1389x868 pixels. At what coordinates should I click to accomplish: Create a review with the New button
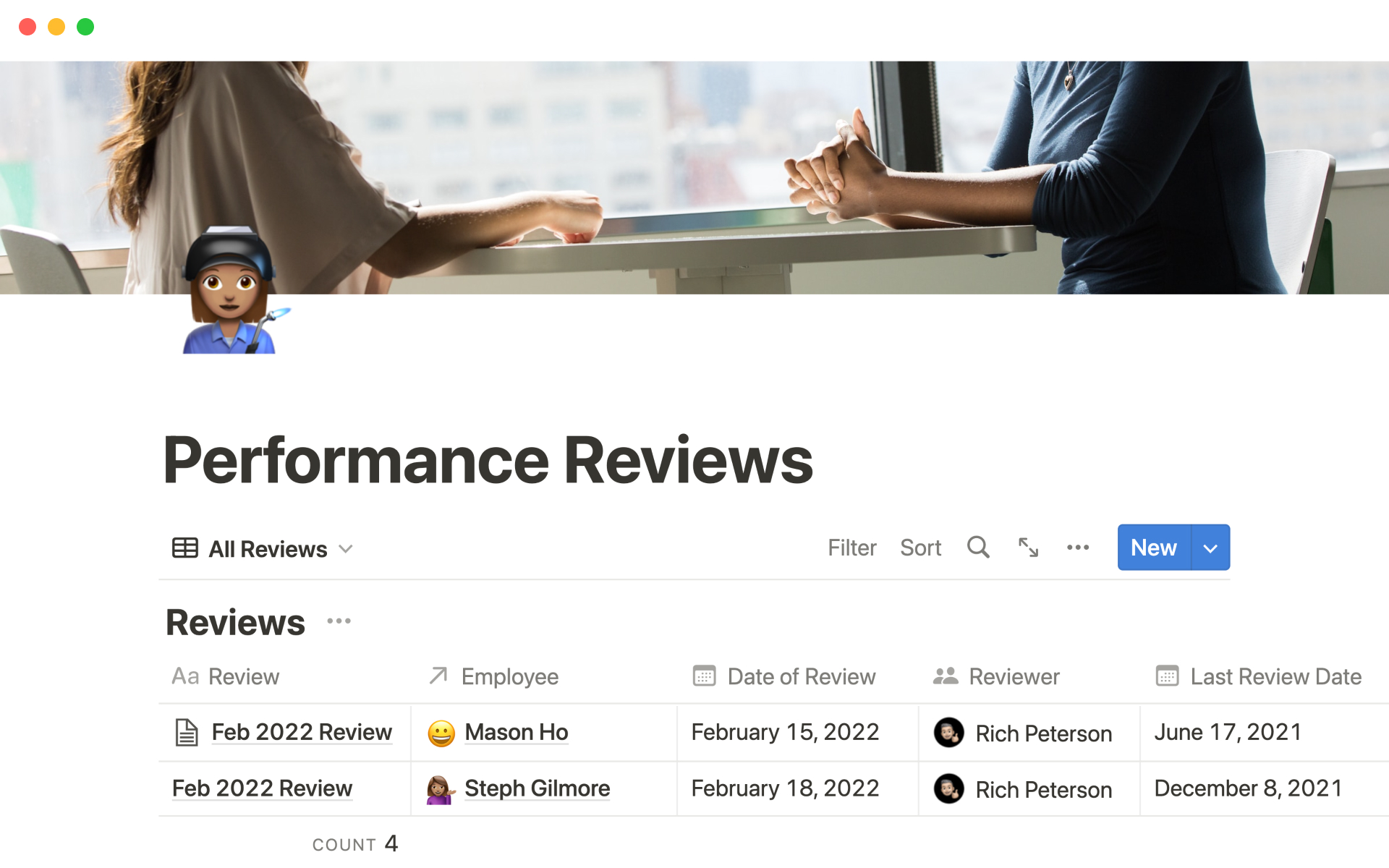1153,548
